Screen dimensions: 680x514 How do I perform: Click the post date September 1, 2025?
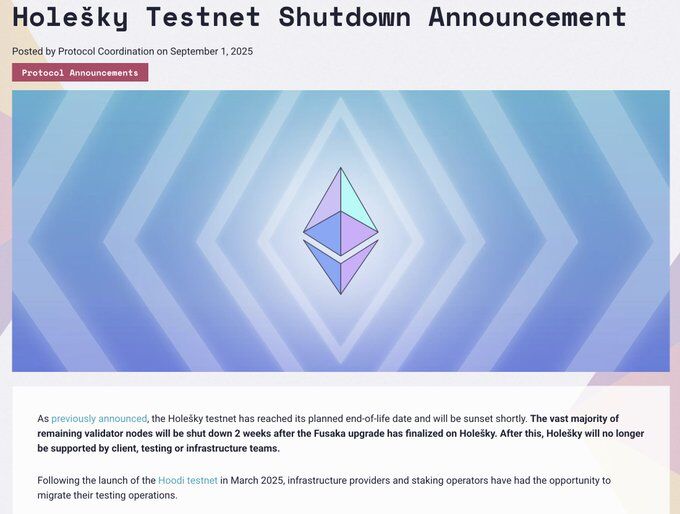[x=211, y=51]
